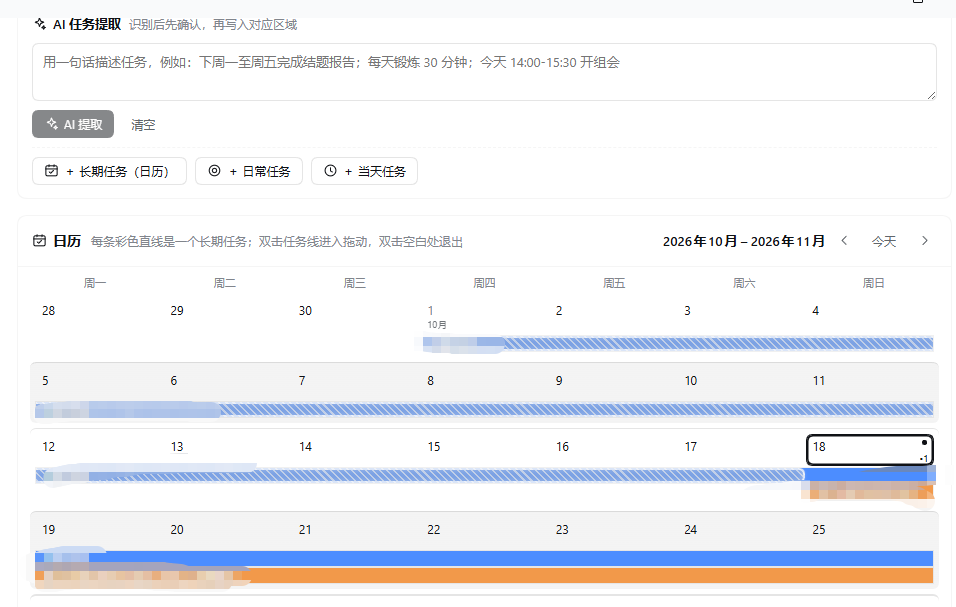Click the solid blue task line in 19–25 week

point(484,558)
